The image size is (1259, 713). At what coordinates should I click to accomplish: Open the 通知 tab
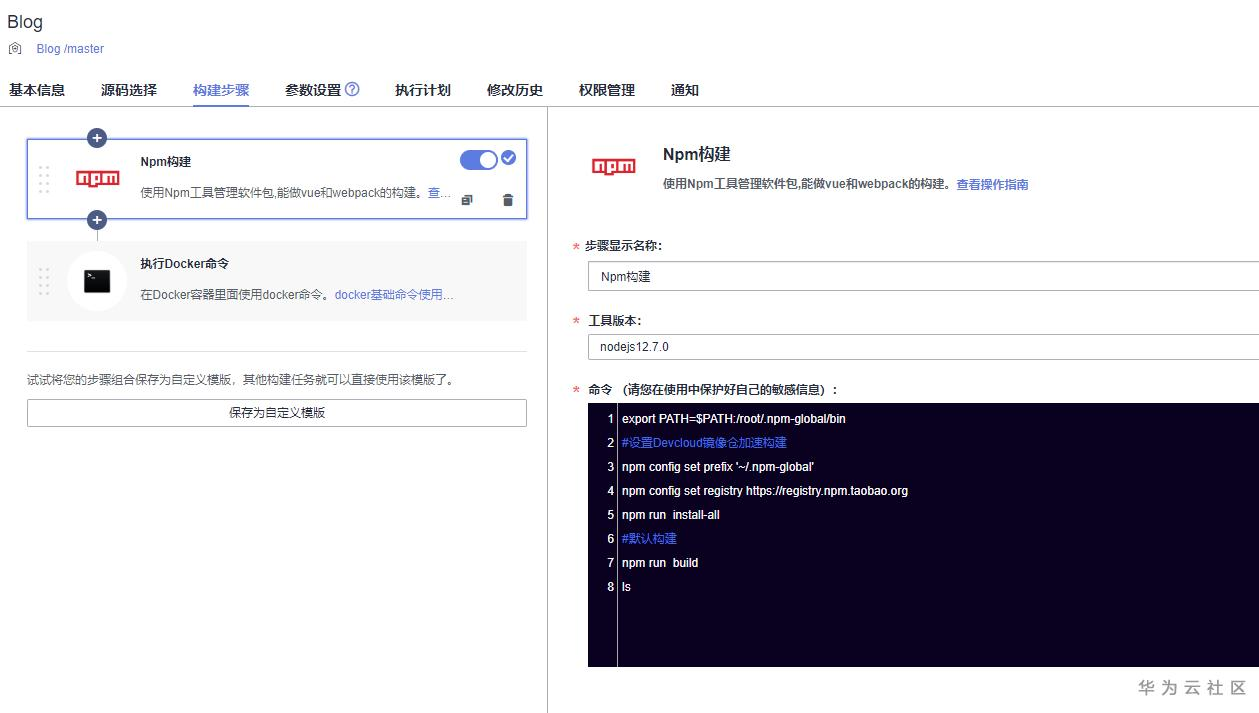684,90
